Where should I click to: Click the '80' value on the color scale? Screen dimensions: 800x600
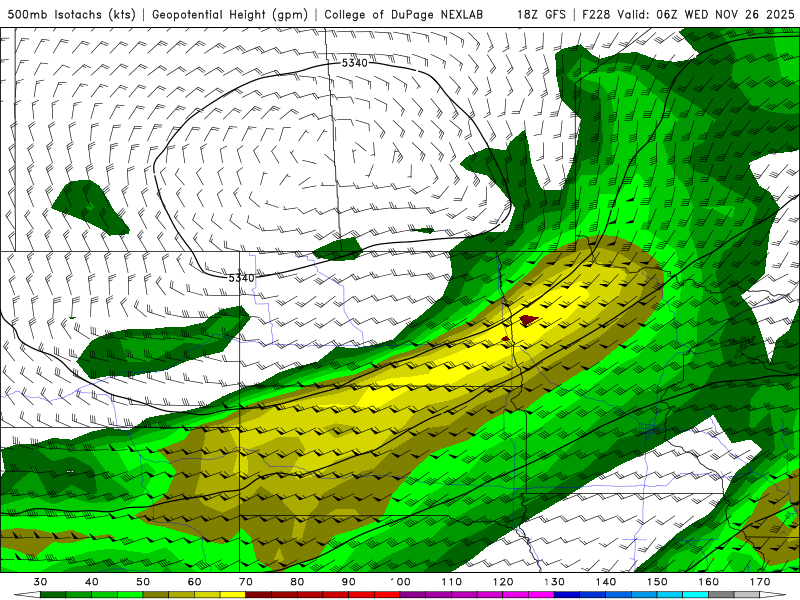pos(297,582)
